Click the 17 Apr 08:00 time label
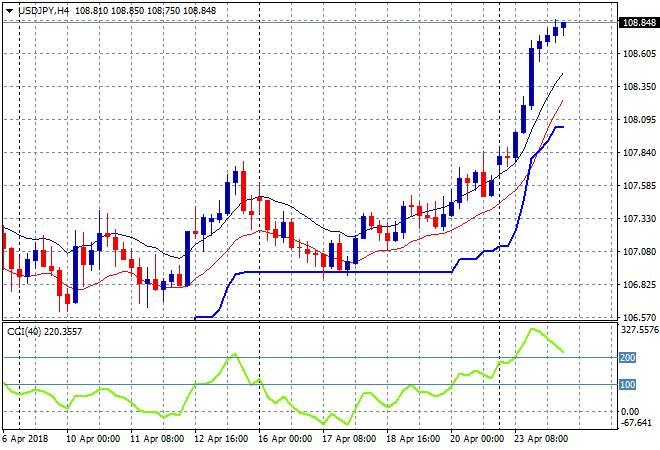660x450 pixels. point(349,439)
